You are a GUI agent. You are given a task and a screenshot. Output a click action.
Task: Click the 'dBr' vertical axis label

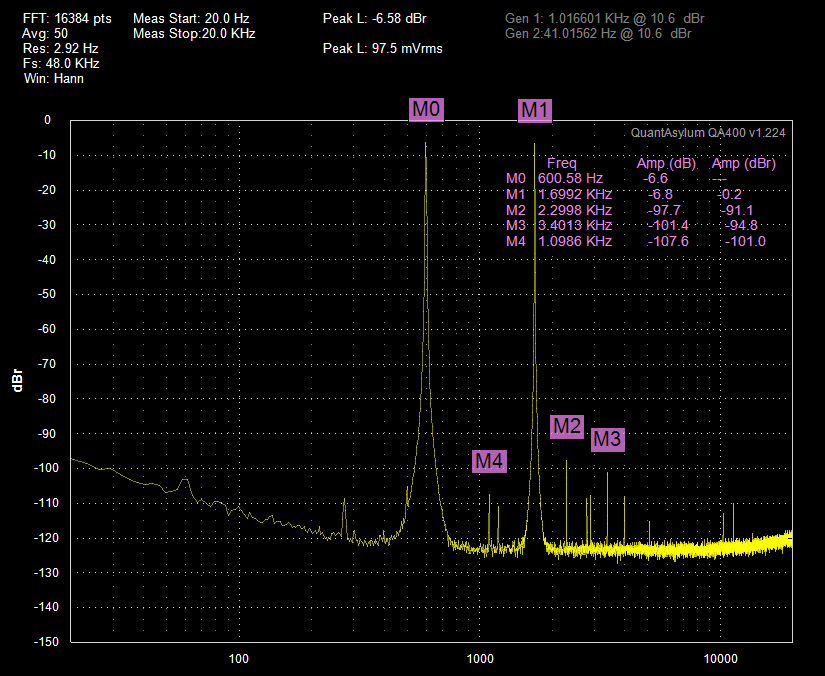pyautogui.click(x=17, y=380)
